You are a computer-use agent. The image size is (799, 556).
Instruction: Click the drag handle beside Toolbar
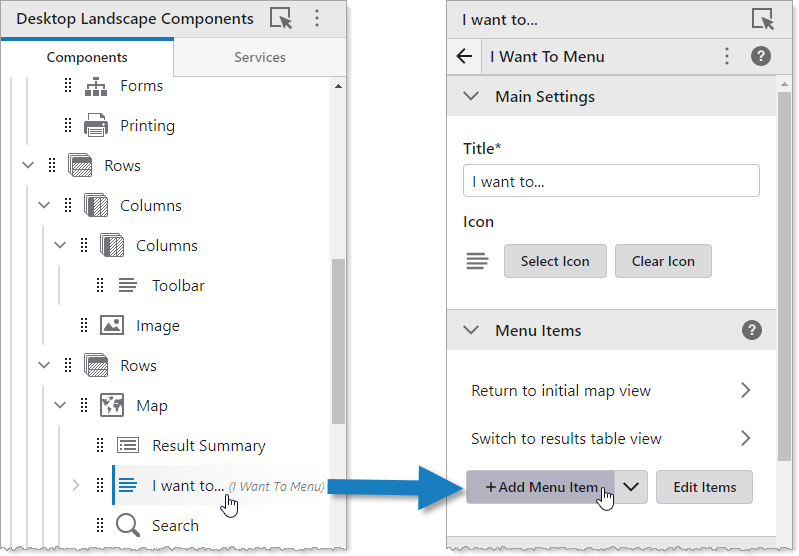100,285
